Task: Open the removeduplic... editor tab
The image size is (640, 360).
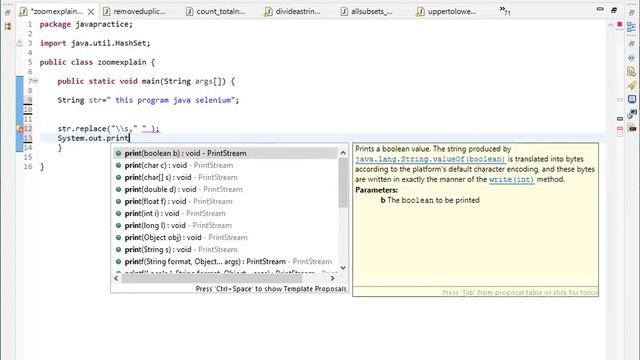Action: [134, 11]
